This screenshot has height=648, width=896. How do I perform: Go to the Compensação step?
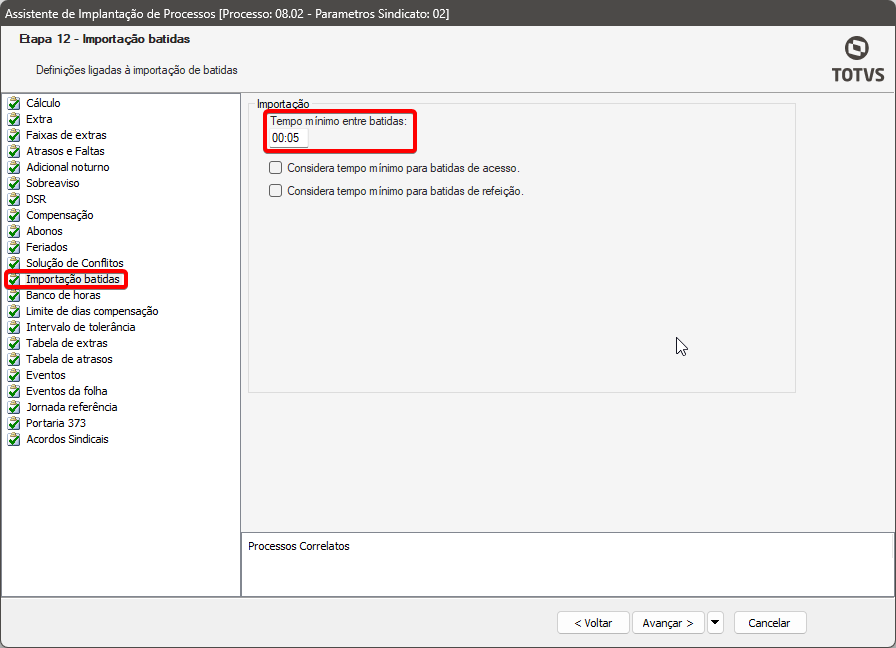[x=60, y=215]
